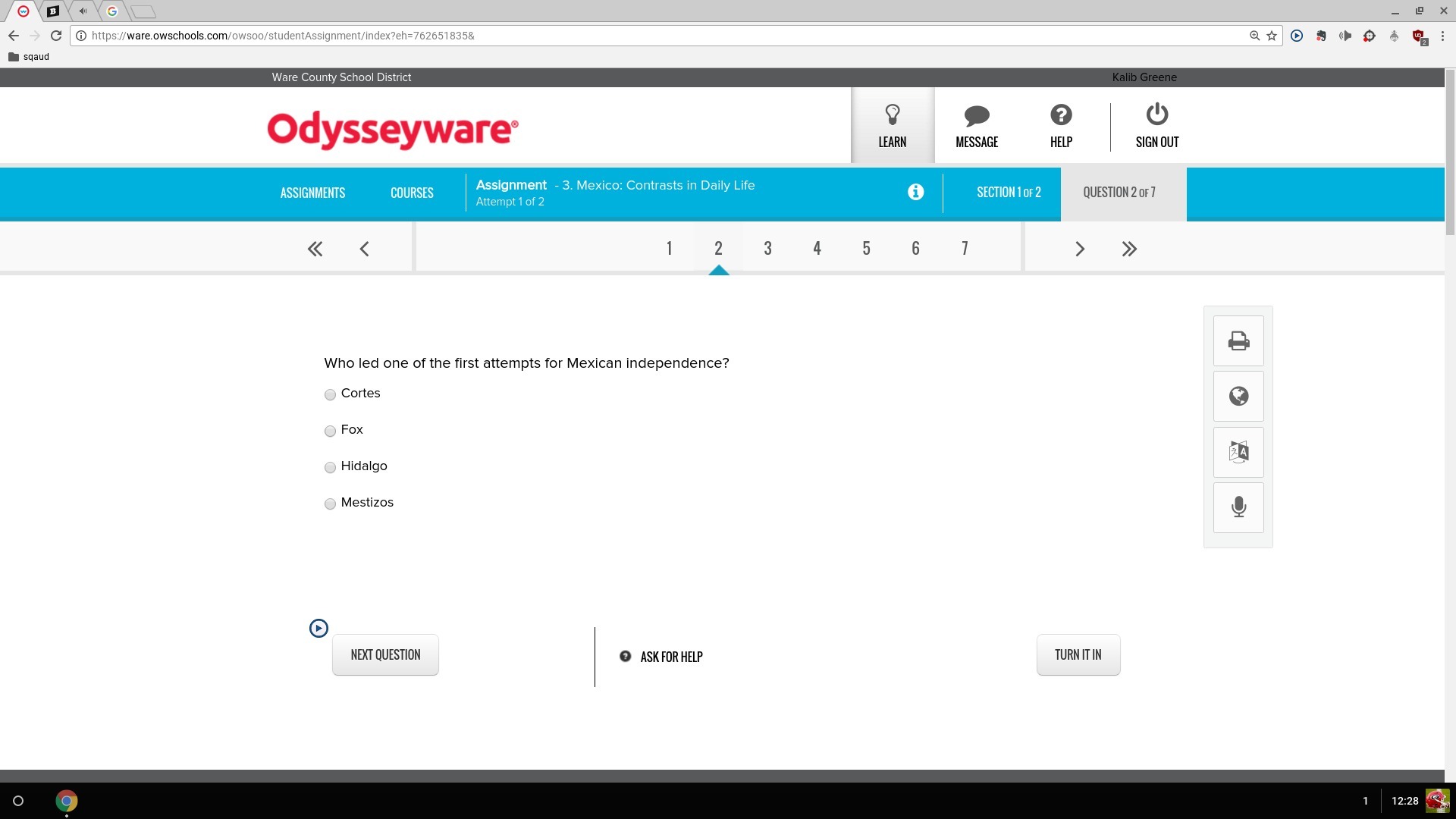Click the translate language icon

click(1238, 452)
